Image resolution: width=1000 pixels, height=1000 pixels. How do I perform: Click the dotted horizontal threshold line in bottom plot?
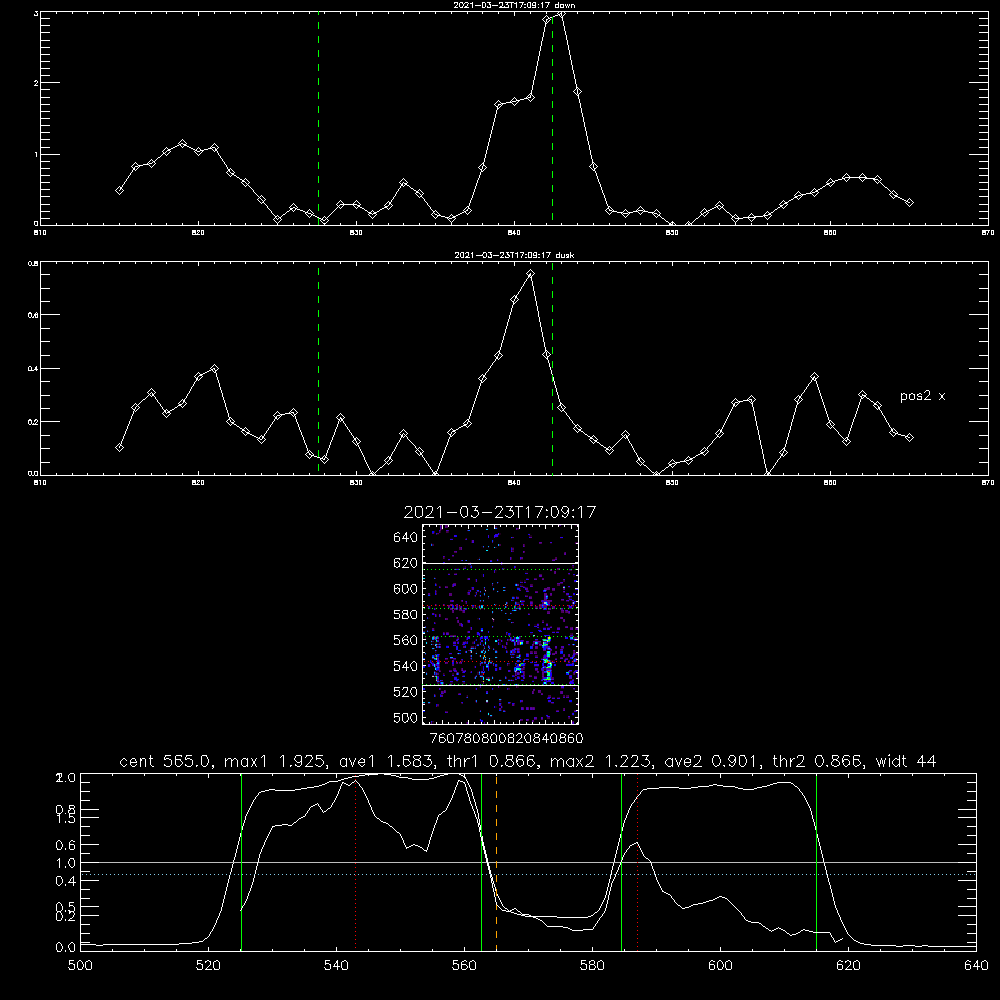[528, 874]
